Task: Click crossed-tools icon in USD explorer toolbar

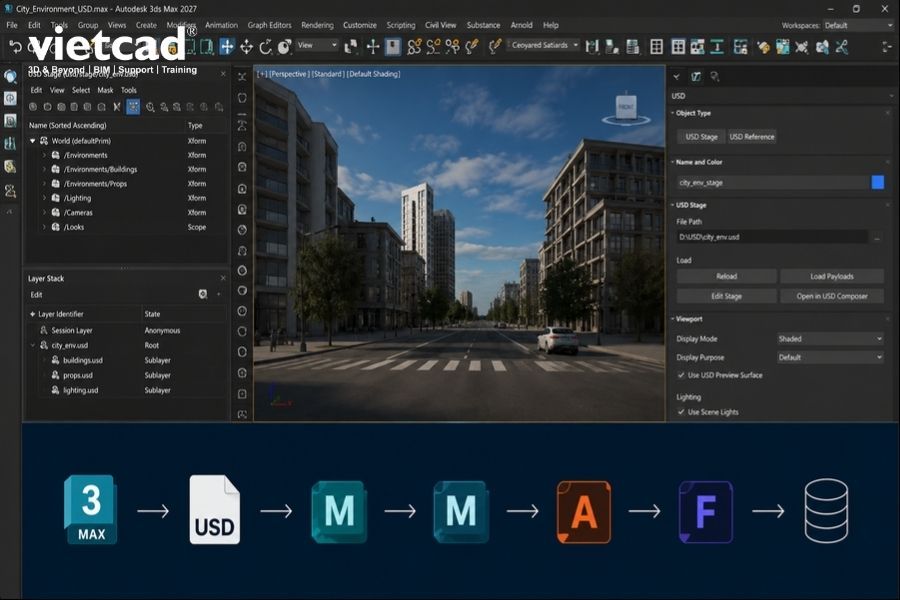Action: tap(117, 107)
